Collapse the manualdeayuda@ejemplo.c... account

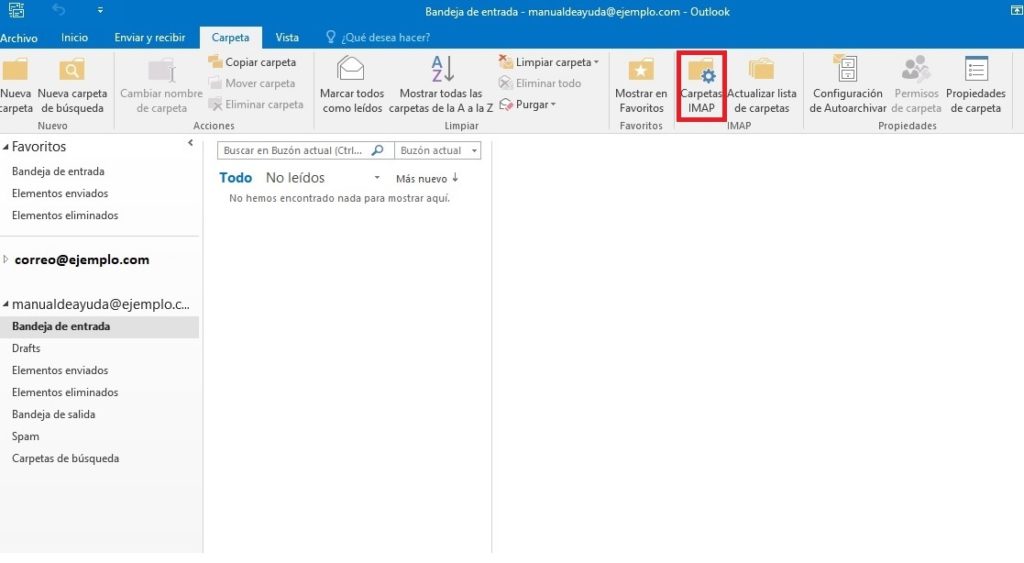point(5,304)
